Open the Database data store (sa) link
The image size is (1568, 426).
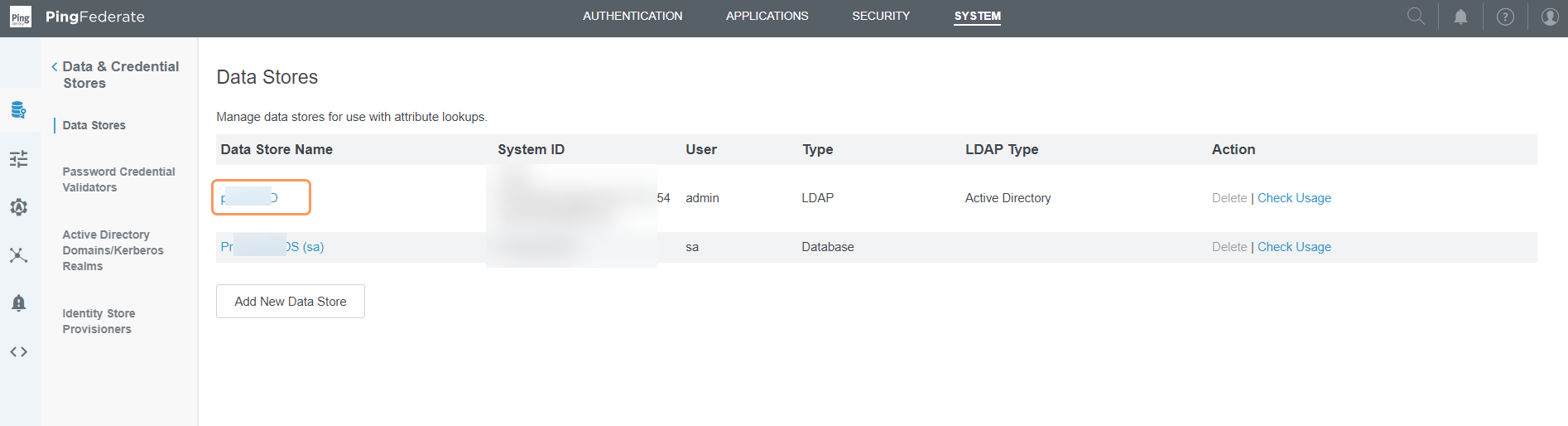[272, 247]
